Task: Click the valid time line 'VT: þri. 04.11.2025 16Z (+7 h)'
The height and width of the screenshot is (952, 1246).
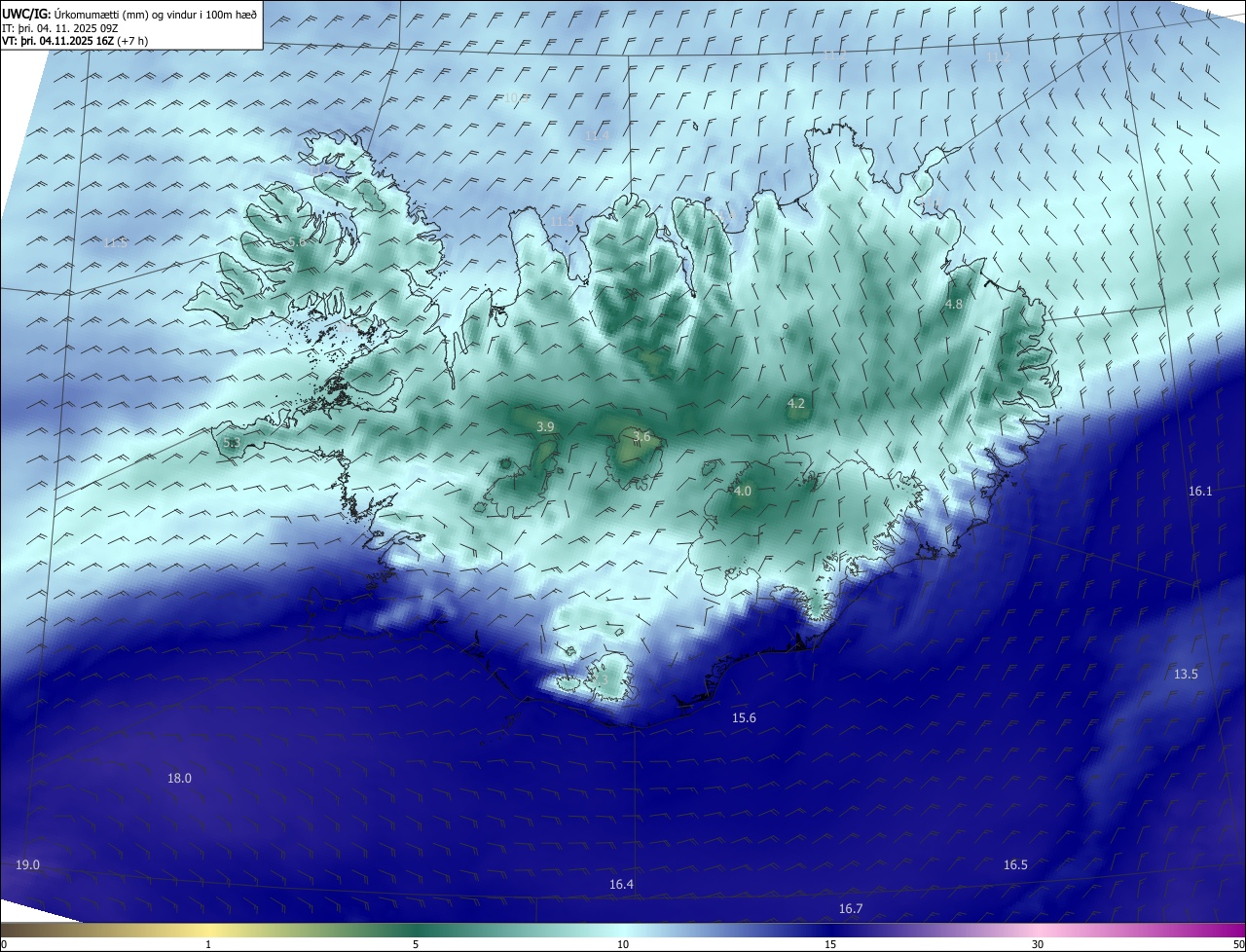Action: pos(75,41)
